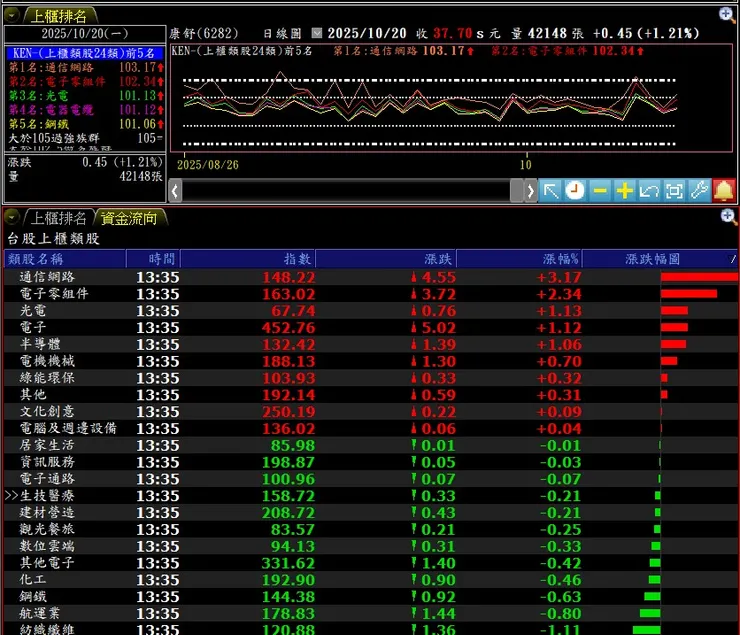Click the 漲跌幅圖 column header
This screenshot has width=740, height=635.
(x=659, y=259)
